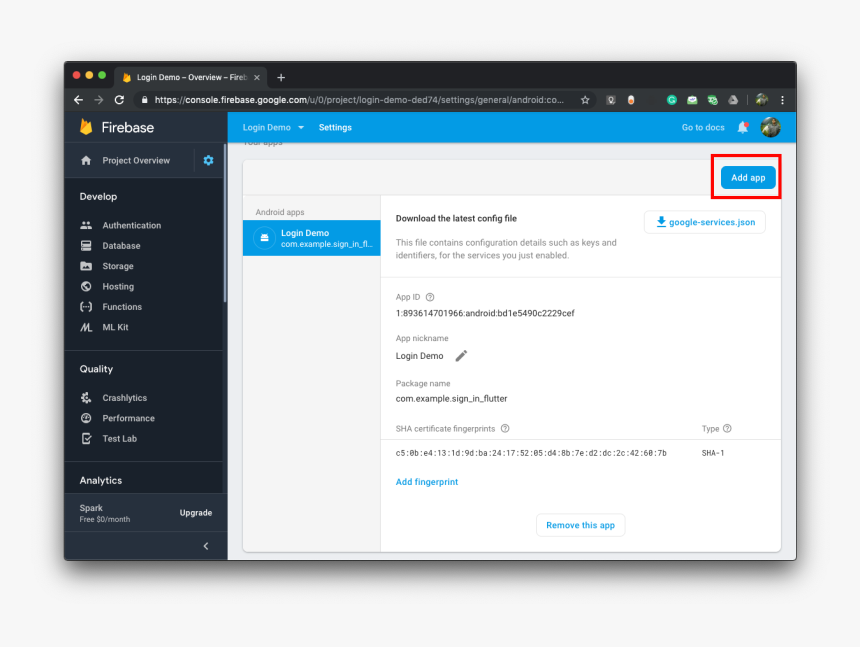Screen dimensions: 860x647
Task: Go back in browser history
Action: click(x=78, y=100)
